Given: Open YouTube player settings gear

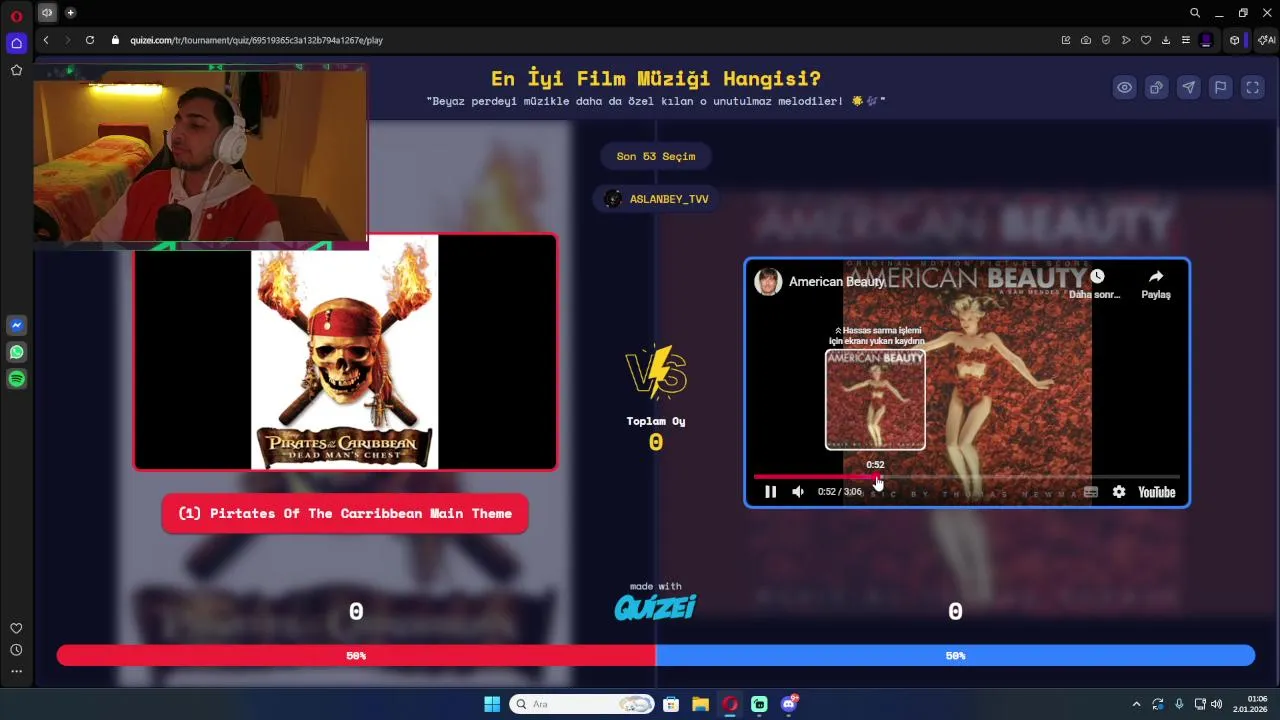Looking at the screenshot, I should point(1119,491).
